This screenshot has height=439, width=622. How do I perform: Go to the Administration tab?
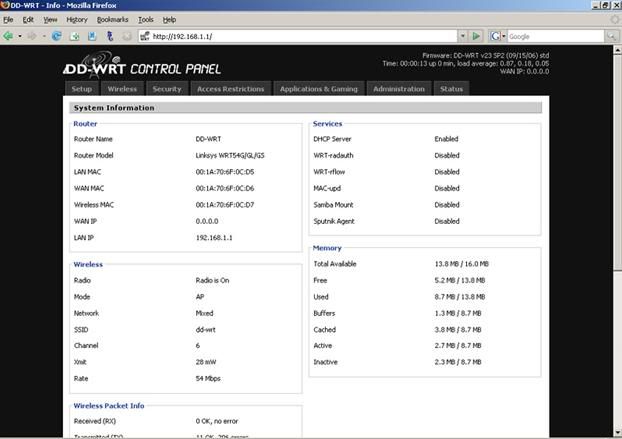398,89
